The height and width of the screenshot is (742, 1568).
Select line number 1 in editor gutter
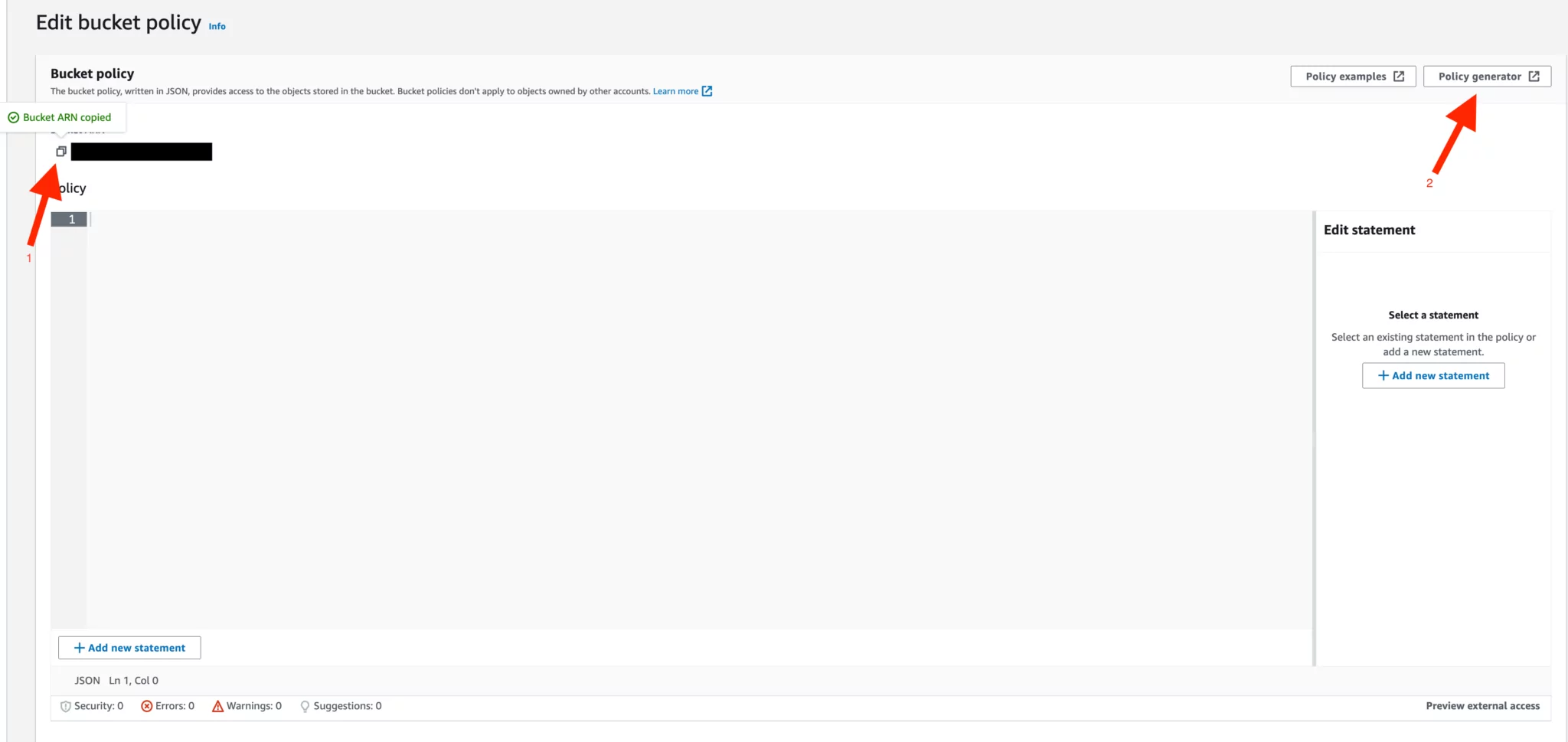click(71, 220)
